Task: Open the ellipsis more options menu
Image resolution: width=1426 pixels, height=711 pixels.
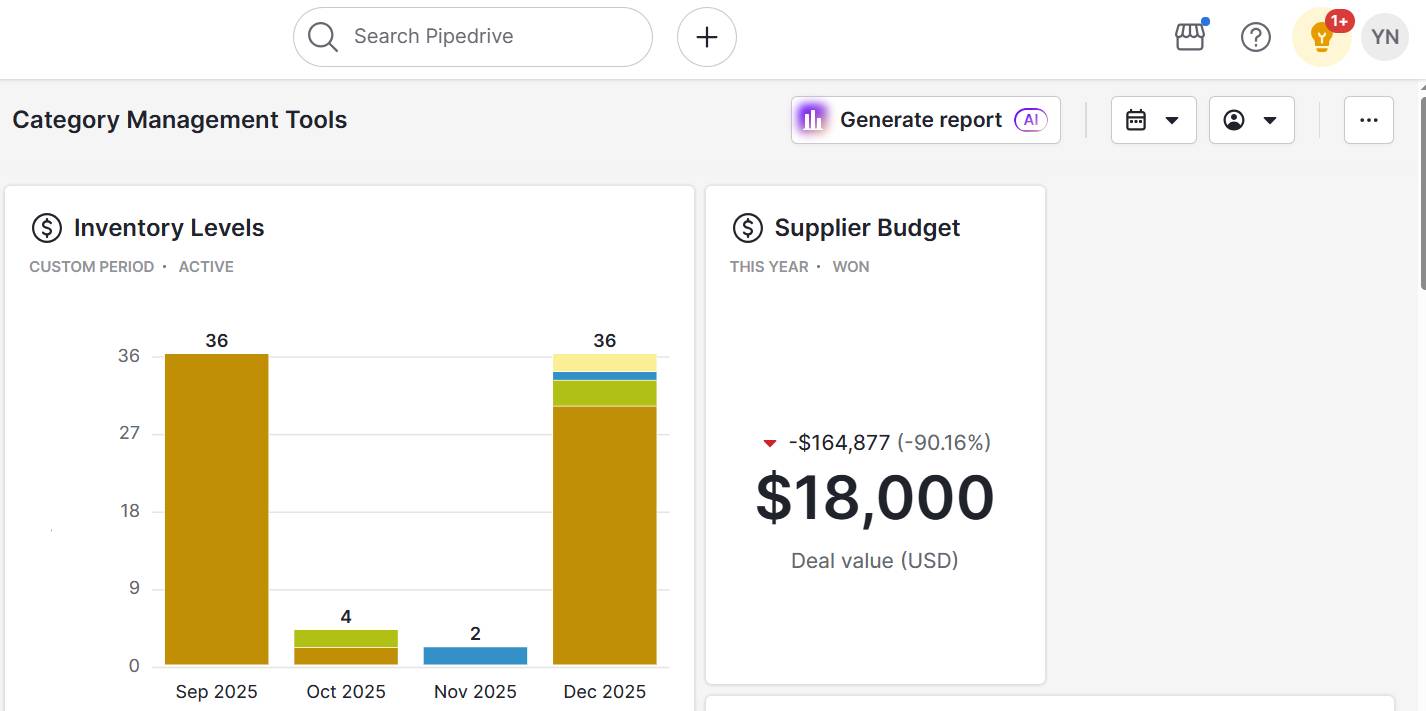Action: click(x=1368, y=119)
